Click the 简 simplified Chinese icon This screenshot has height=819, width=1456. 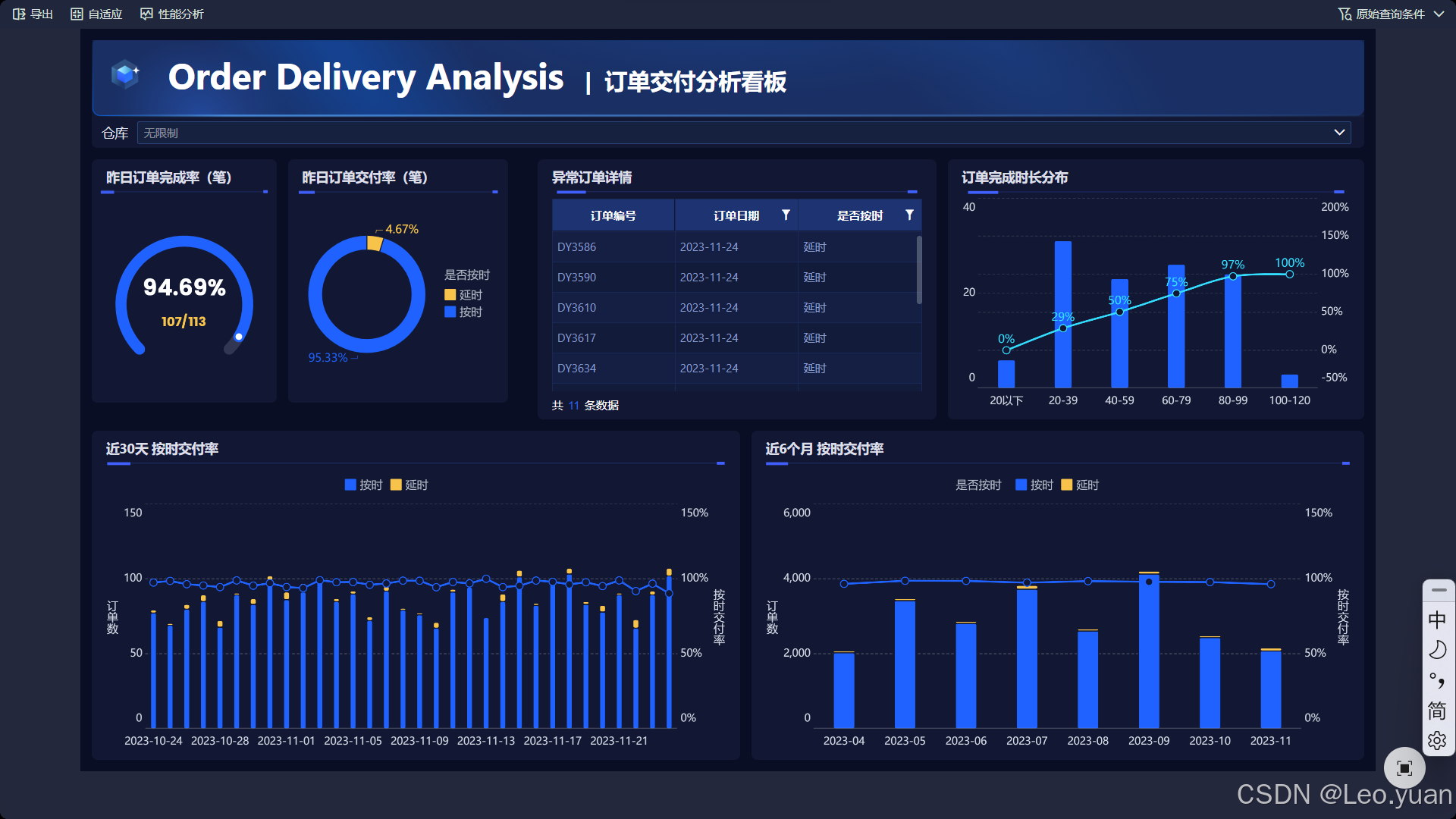pyautogui.click(x=1438, y=711)
